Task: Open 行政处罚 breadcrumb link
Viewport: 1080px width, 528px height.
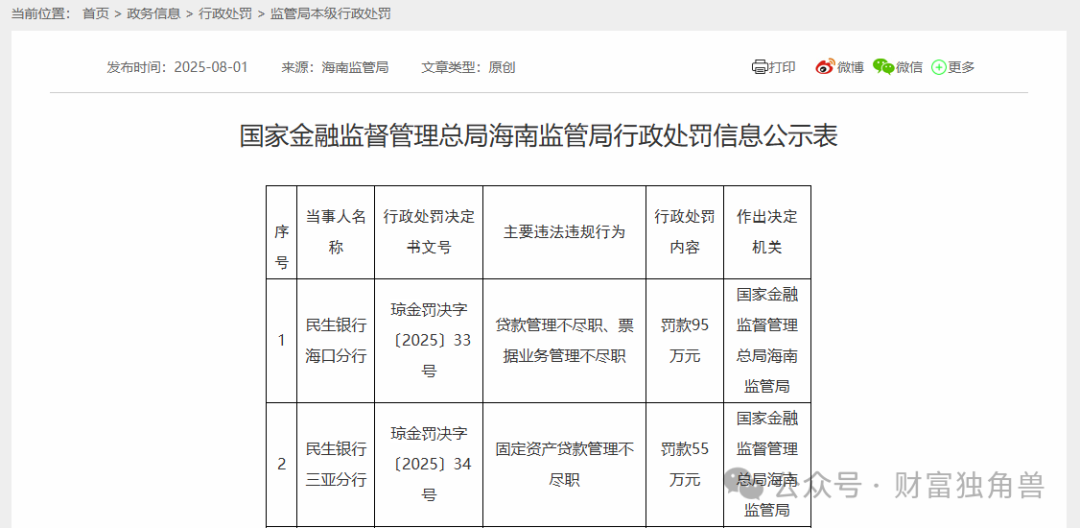Action: [225, 13]
